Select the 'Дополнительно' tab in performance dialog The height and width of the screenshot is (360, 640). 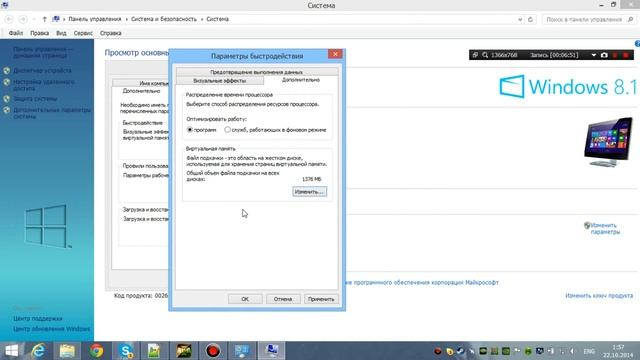tap(301, 80)
